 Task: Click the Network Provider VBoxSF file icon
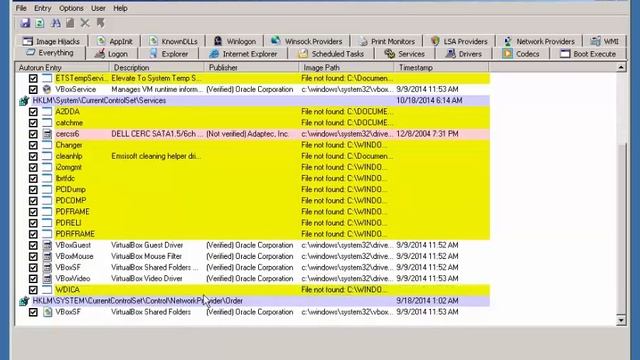tap(47, 312)
